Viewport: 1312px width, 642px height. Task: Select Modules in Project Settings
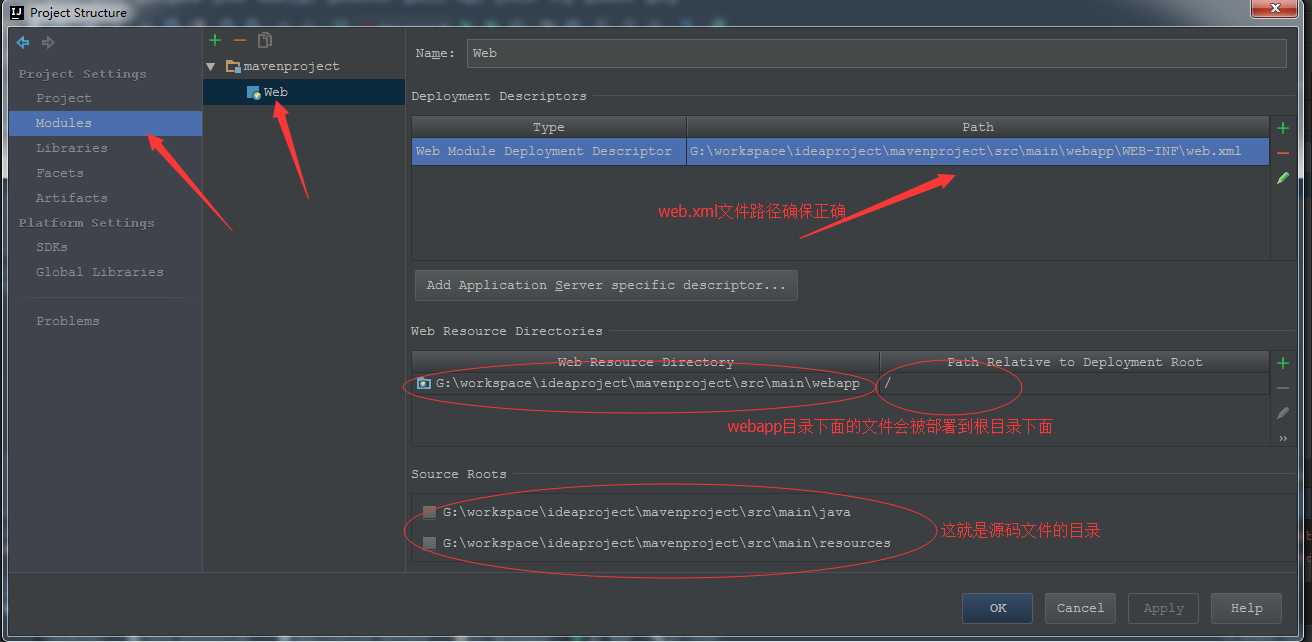[x=105, y=123]
